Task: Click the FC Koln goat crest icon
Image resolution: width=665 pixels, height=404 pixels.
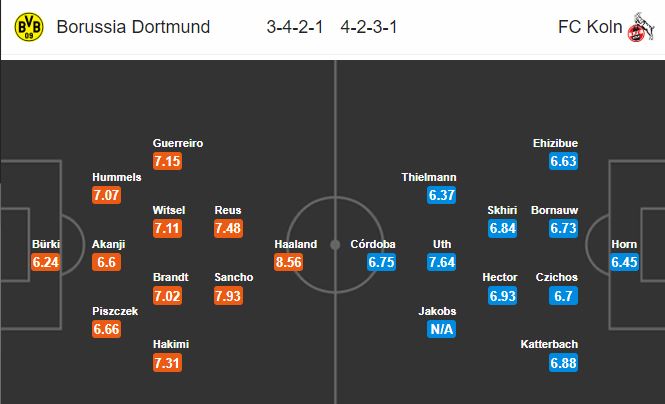Action: (x=641, y=27)
